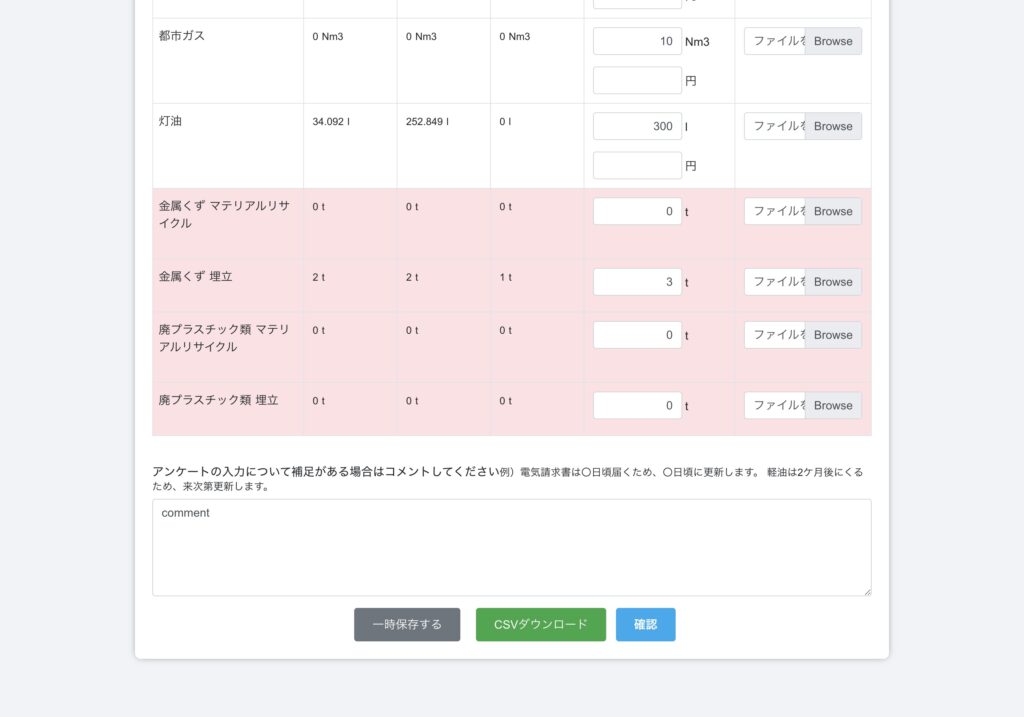The height and width of the screenshot is (717, 1024).
Task: Click the 灯油 yen amount input
Action: point(637,165)
